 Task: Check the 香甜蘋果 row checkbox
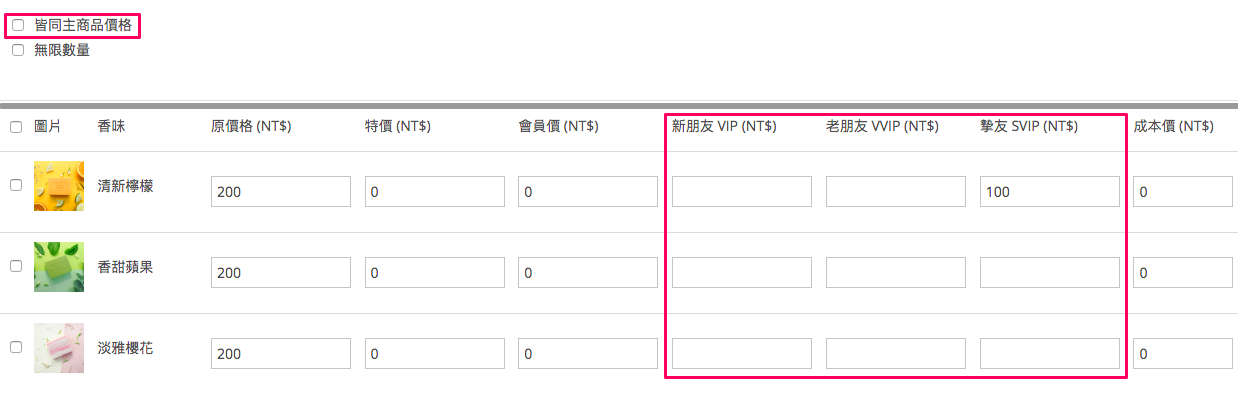[16, 266]
